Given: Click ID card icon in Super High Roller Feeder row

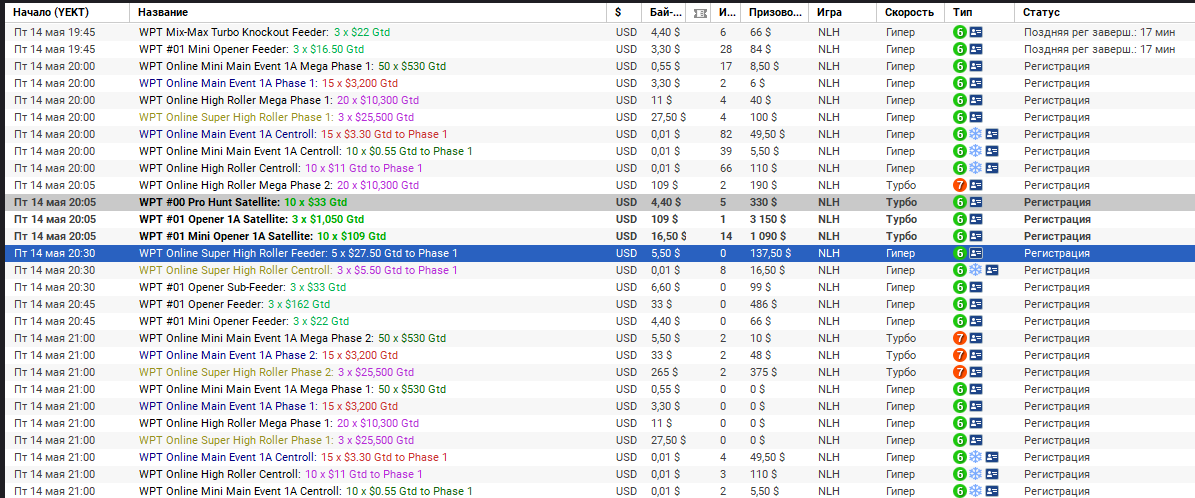Looking at the screenshot, I should pos(976,253).
